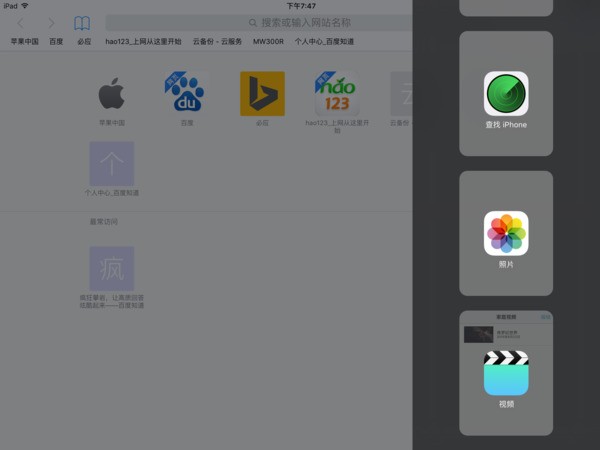Open 百度 in the favorites bar
The image size is (600, 450).
pyautogui.click(x=56, y=41)
